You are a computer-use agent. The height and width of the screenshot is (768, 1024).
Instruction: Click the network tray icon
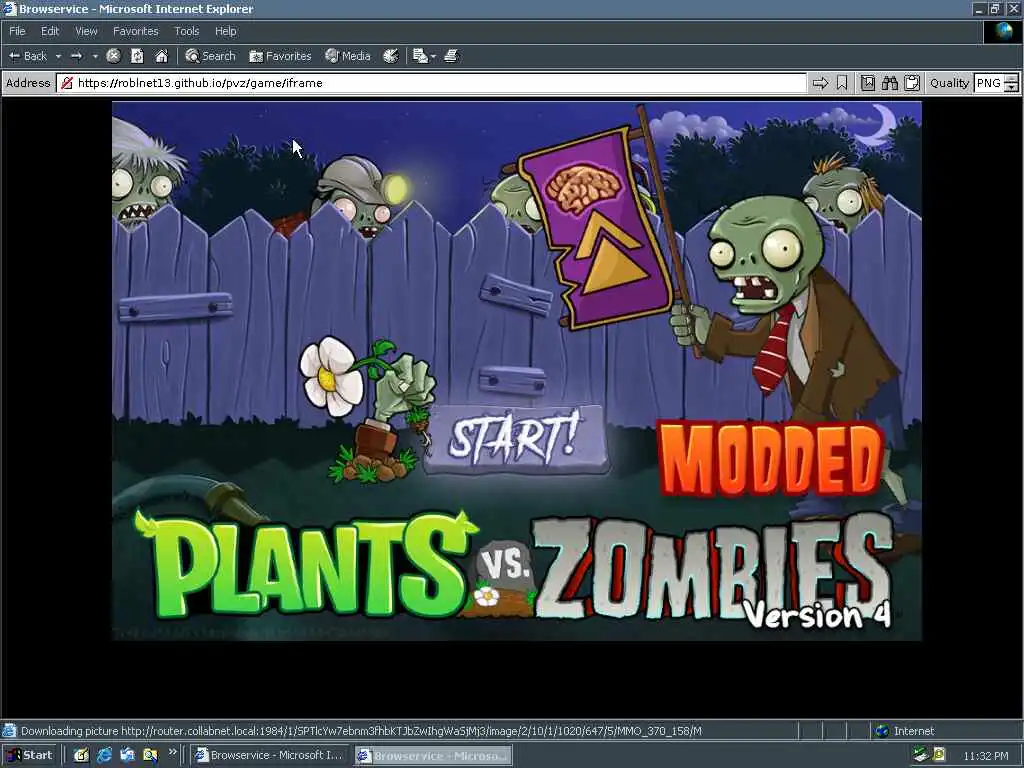[920, 755]
